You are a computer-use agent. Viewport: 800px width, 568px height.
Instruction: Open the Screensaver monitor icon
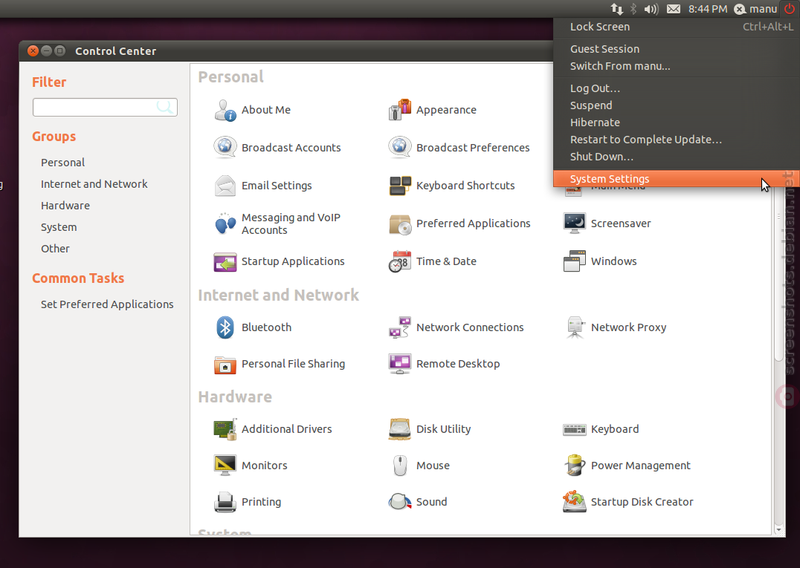pyautogui.click(x=574, y=224)
